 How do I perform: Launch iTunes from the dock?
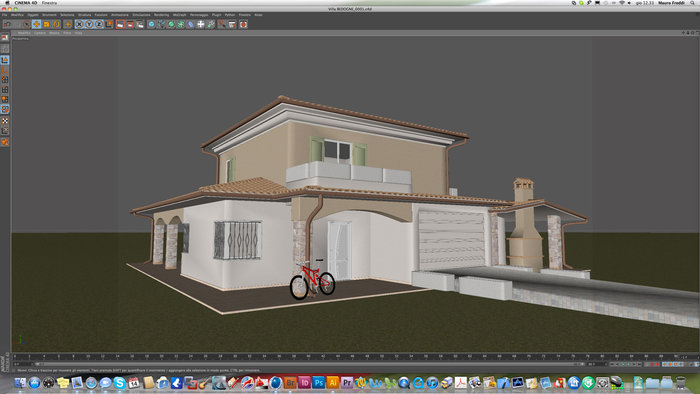(x=432, y=382)
